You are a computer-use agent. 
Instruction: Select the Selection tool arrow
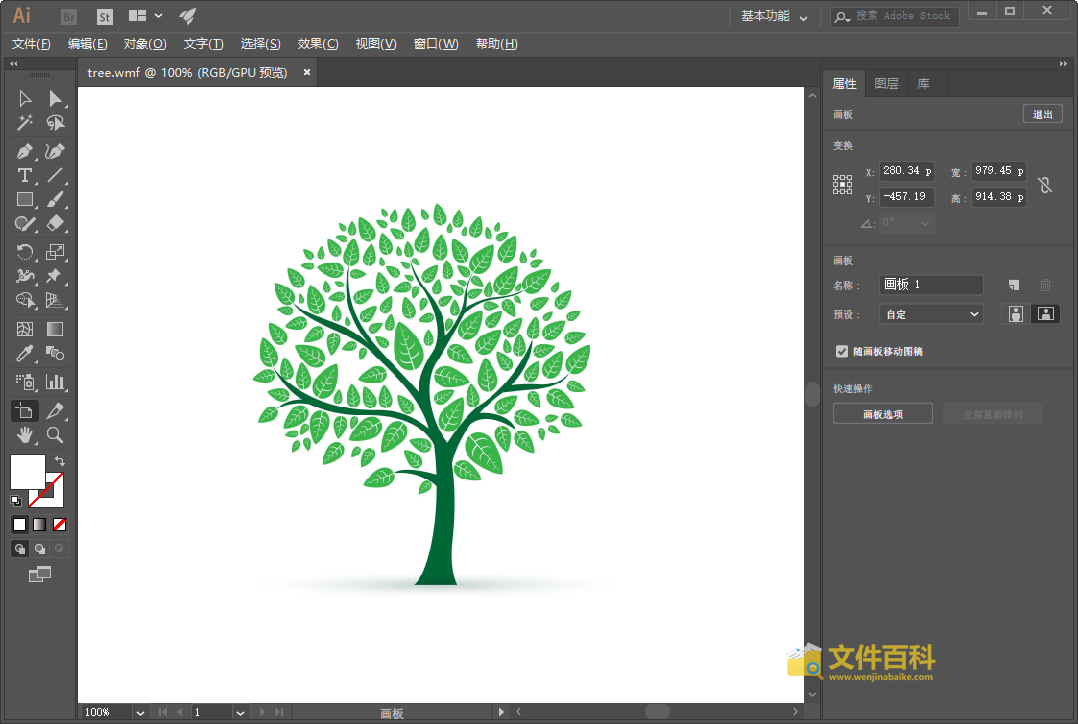(x=25, y=99)
